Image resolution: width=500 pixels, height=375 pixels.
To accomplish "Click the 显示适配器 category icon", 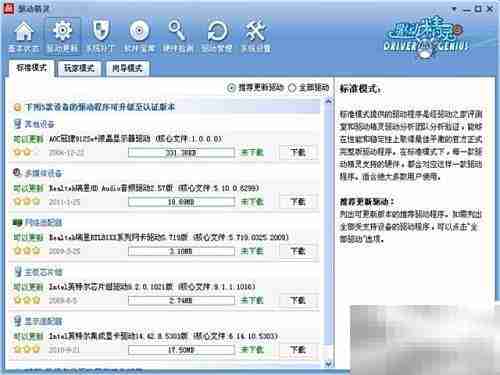I will tap(18, 321).
